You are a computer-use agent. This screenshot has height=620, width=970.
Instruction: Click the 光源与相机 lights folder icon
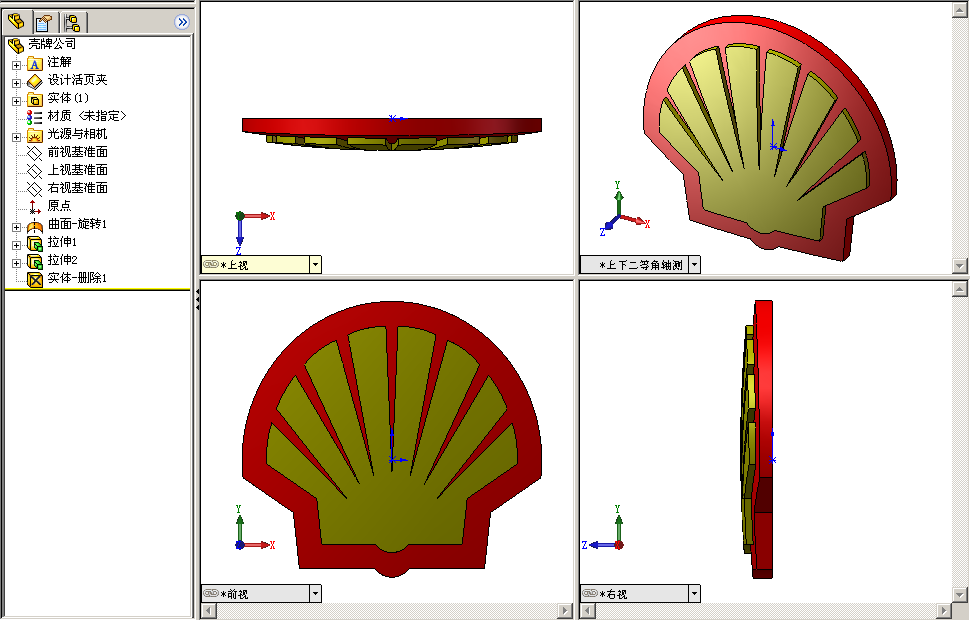(x=35, y=136)
